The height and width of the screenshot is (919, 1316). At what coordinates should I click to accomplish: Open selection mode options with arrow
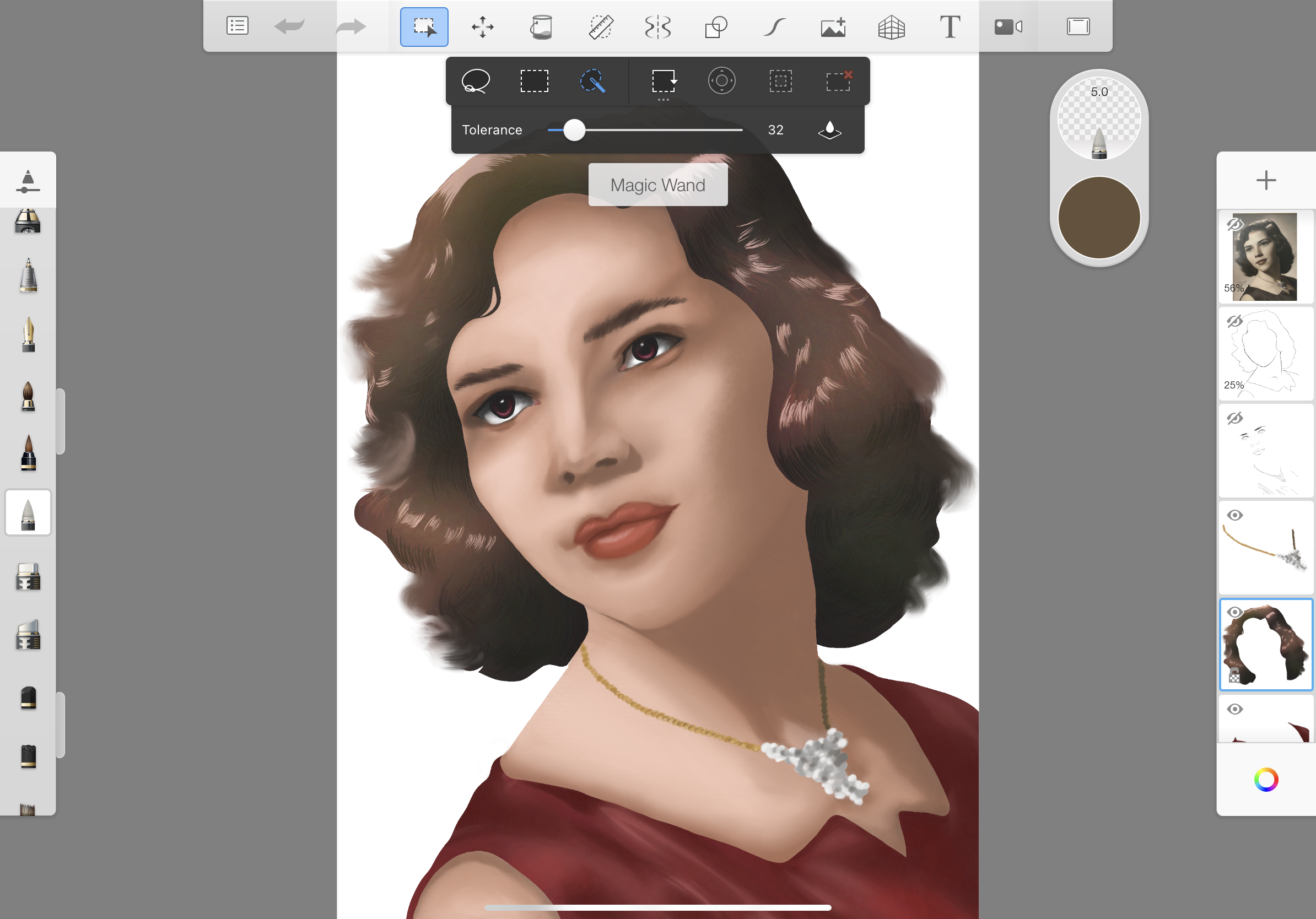[x=664, y=82]
